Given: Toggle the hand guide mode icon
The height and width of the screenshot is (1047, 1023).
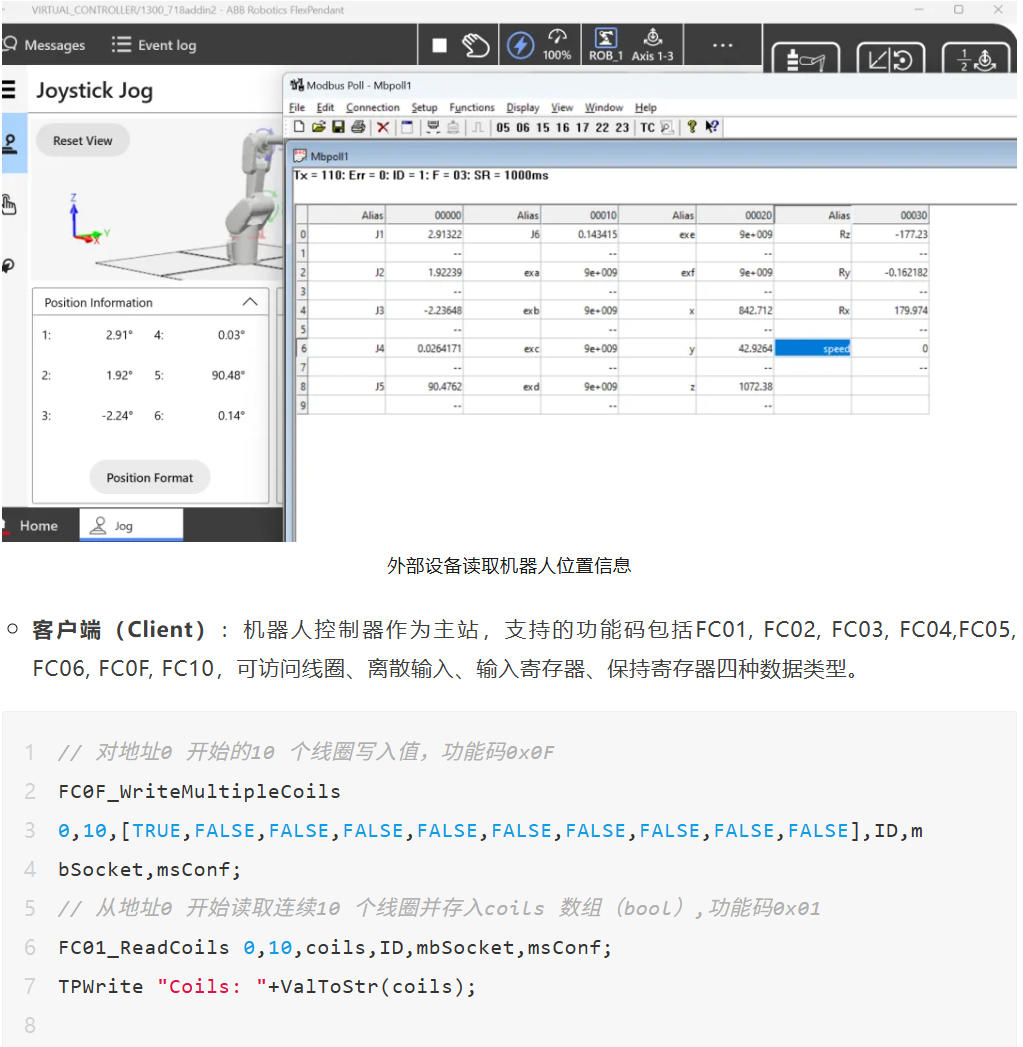Looking at the screenshot, I should pyautogui.click(x=476, y=46).
